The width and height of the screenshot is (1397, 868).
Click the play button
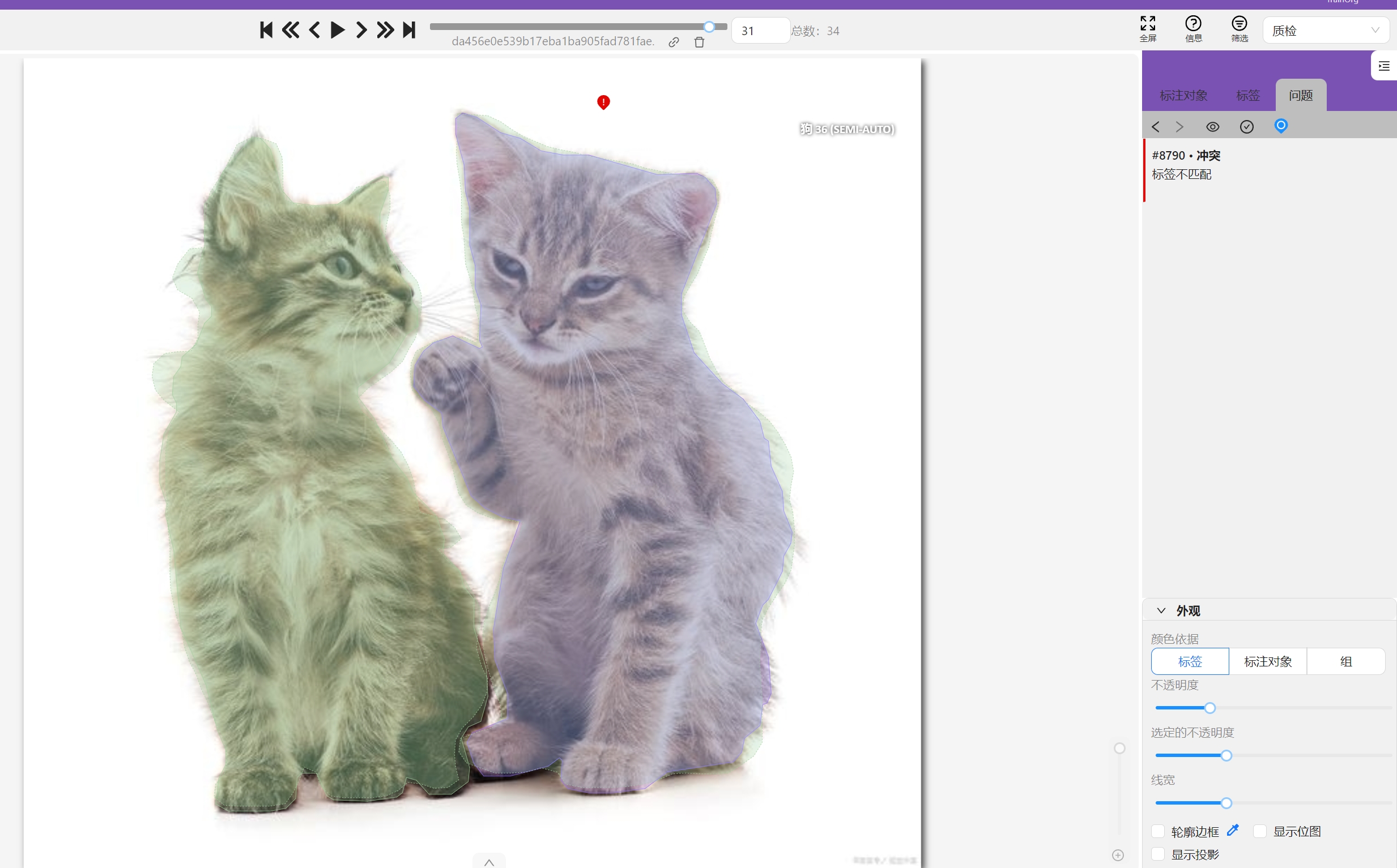click(338, 30)
